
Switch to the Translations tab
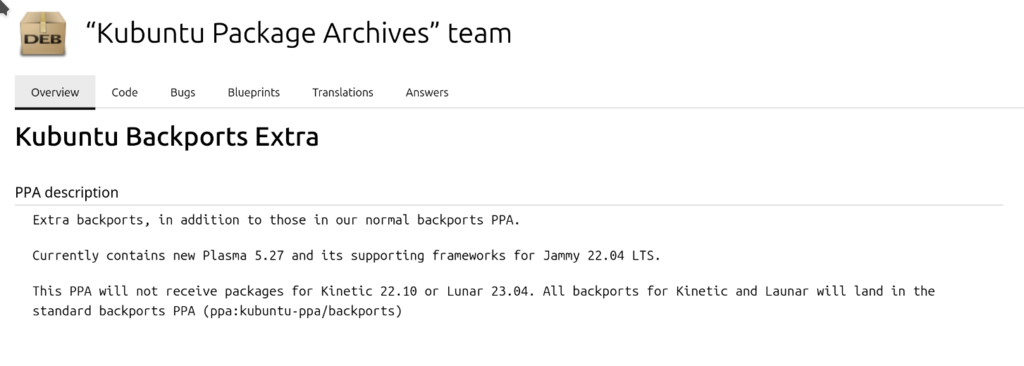click(342, 92)
